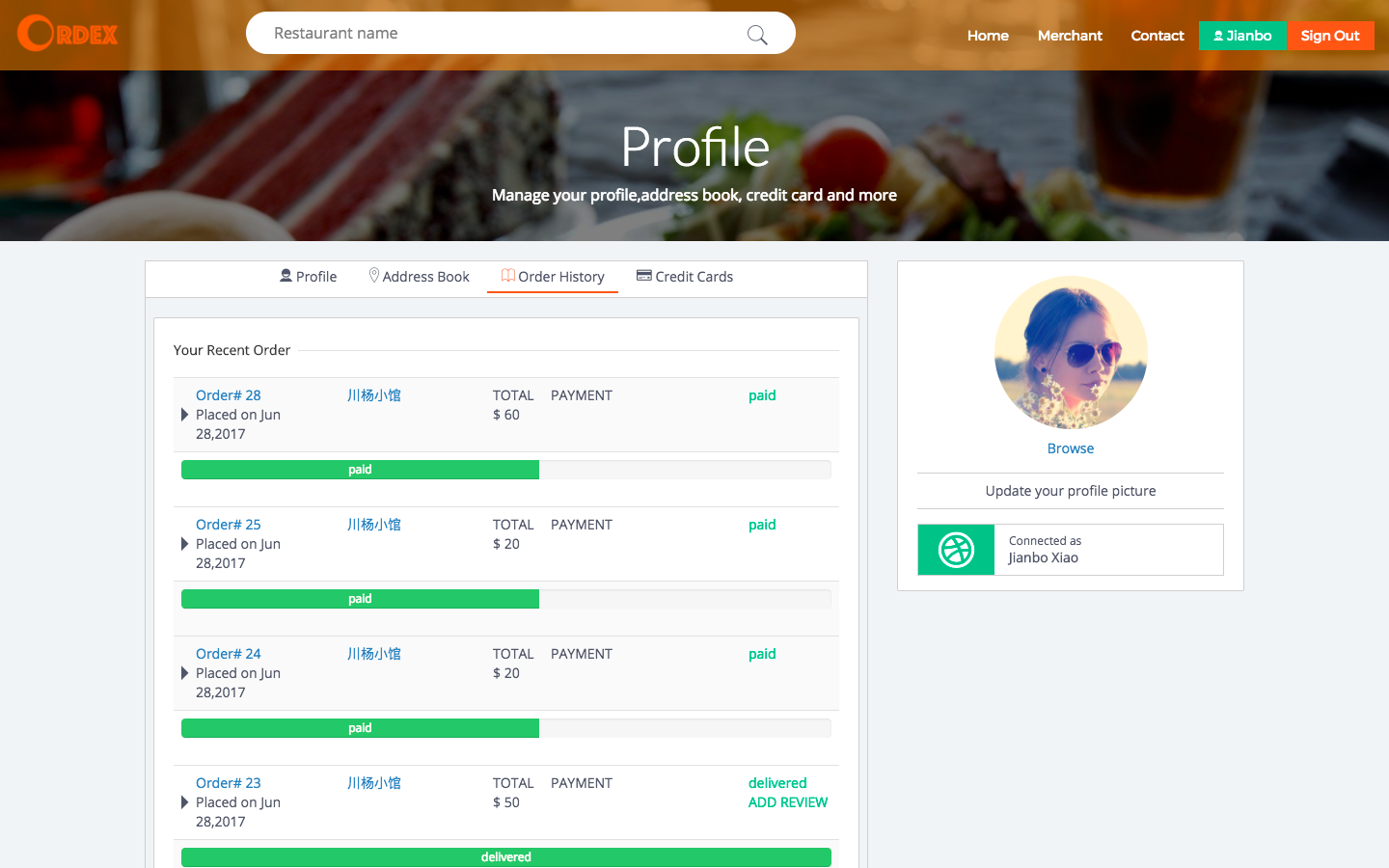Open the Credit Cards tab

tap(685, 277)
